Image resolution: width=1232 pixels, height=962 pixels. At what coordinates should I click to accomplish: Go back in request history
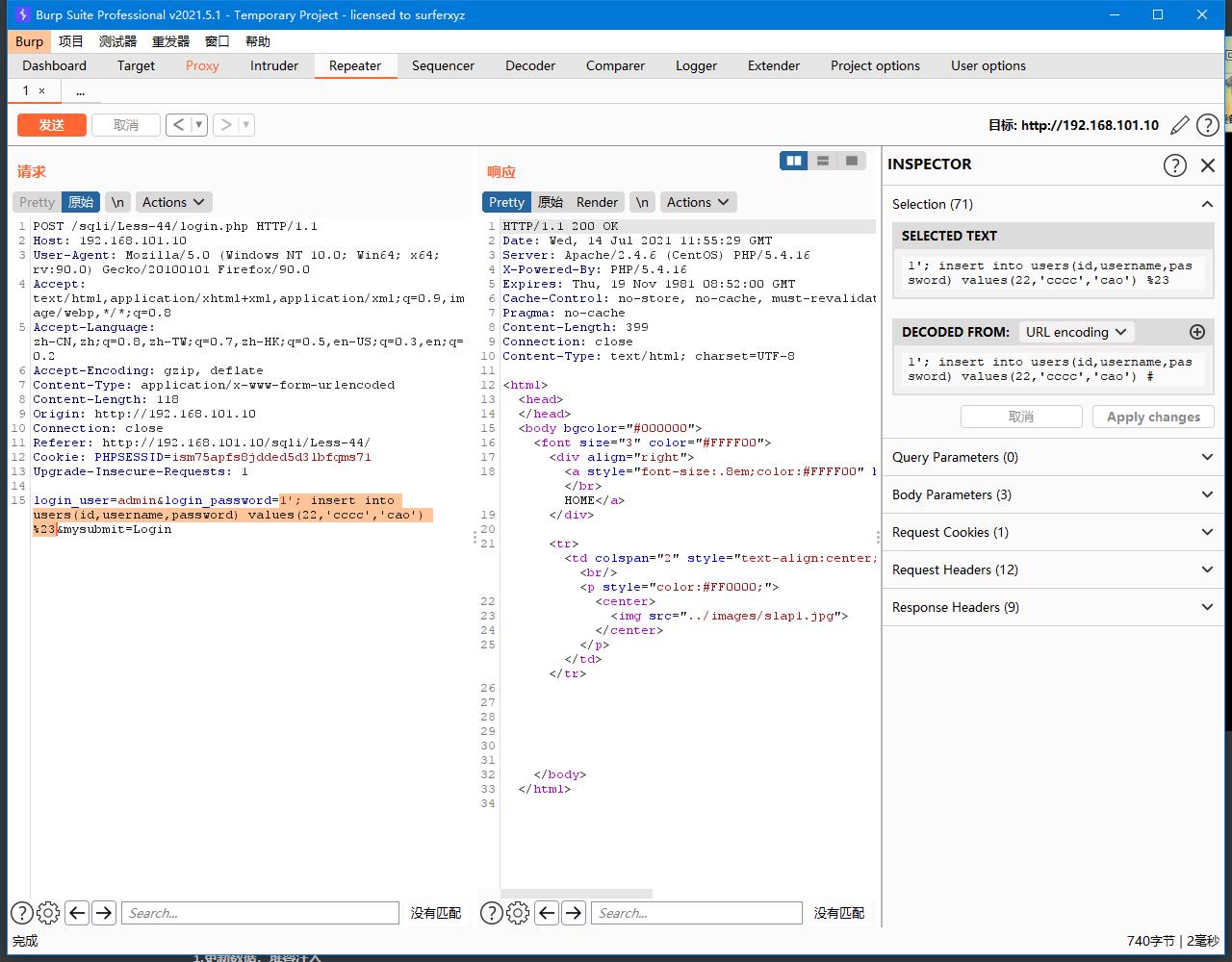tap(178, 125)
